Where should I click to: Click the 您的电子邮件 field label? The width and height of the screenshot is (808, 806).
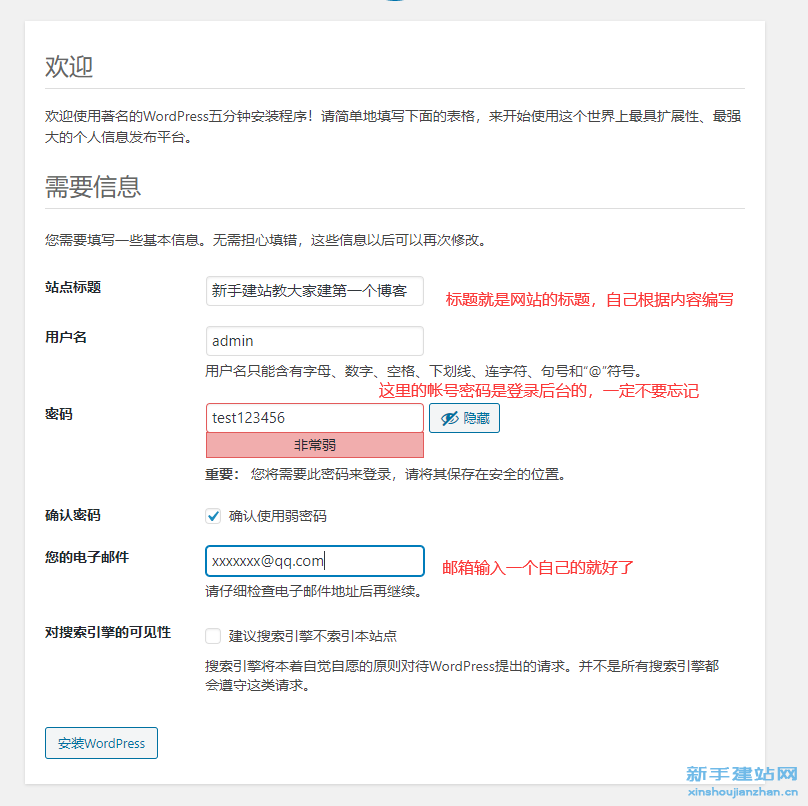coord(87,557)
